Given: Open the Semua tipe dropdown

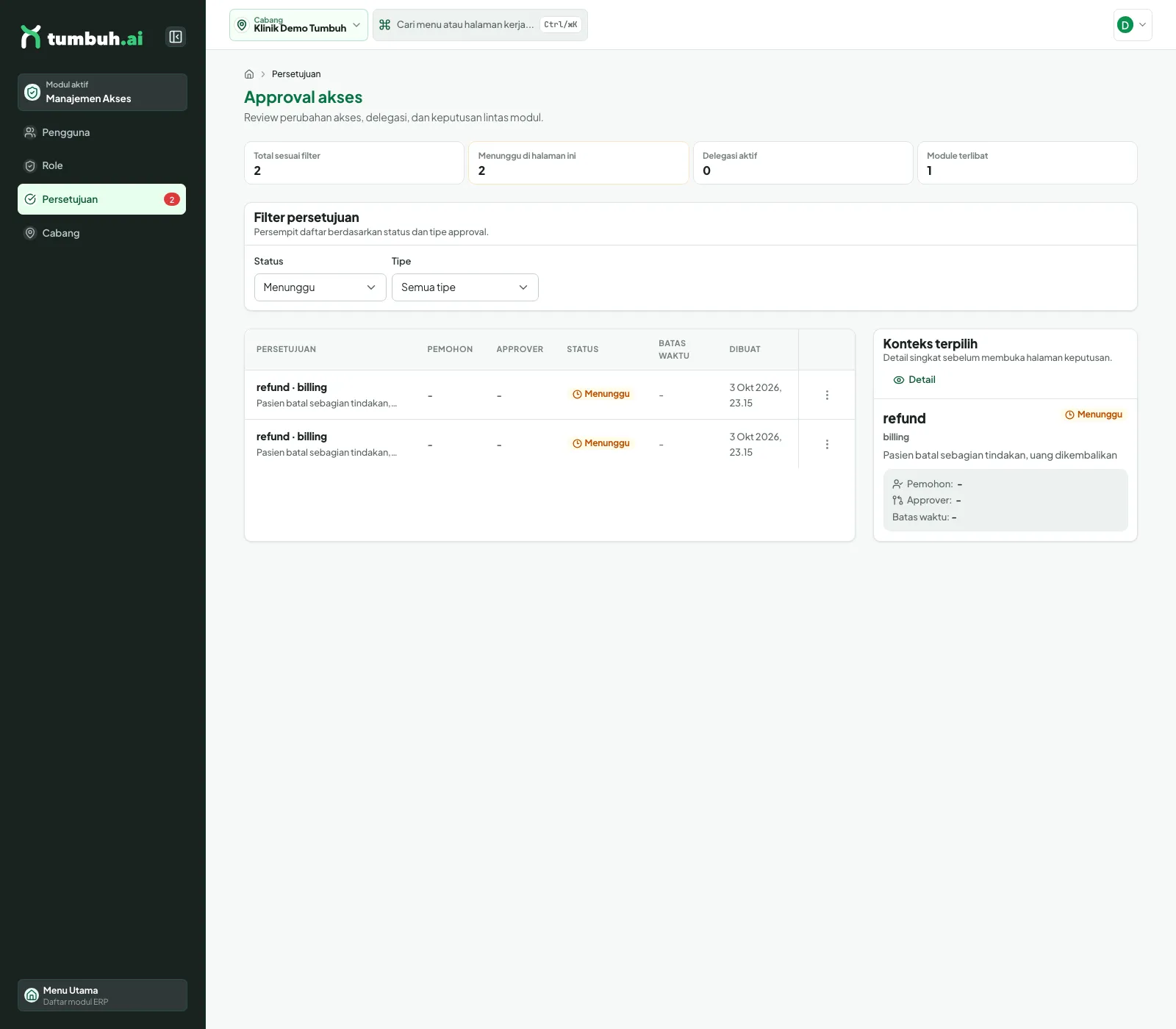Looking at the screenshot, I should (465, 287).
